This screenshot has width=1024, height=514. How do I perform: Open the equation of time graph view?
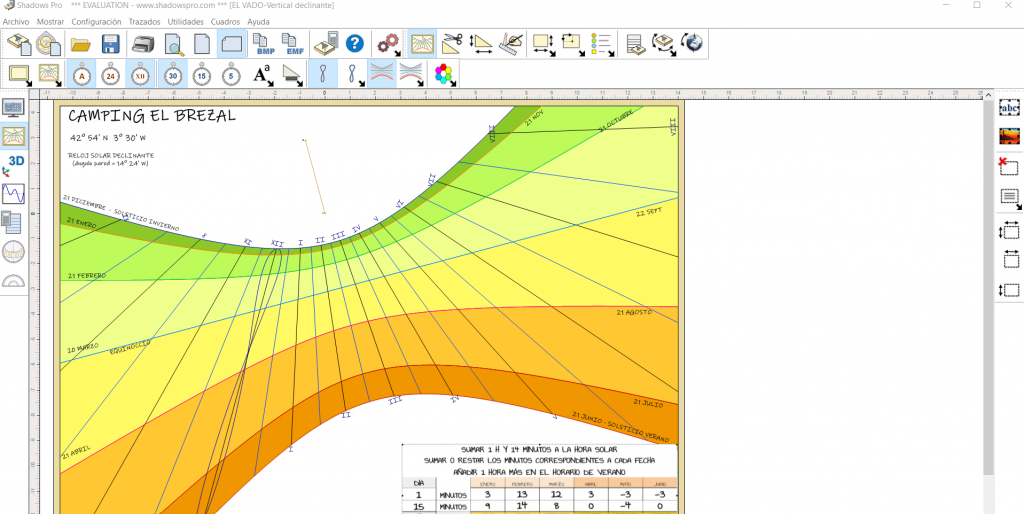(x=14, y=192)
